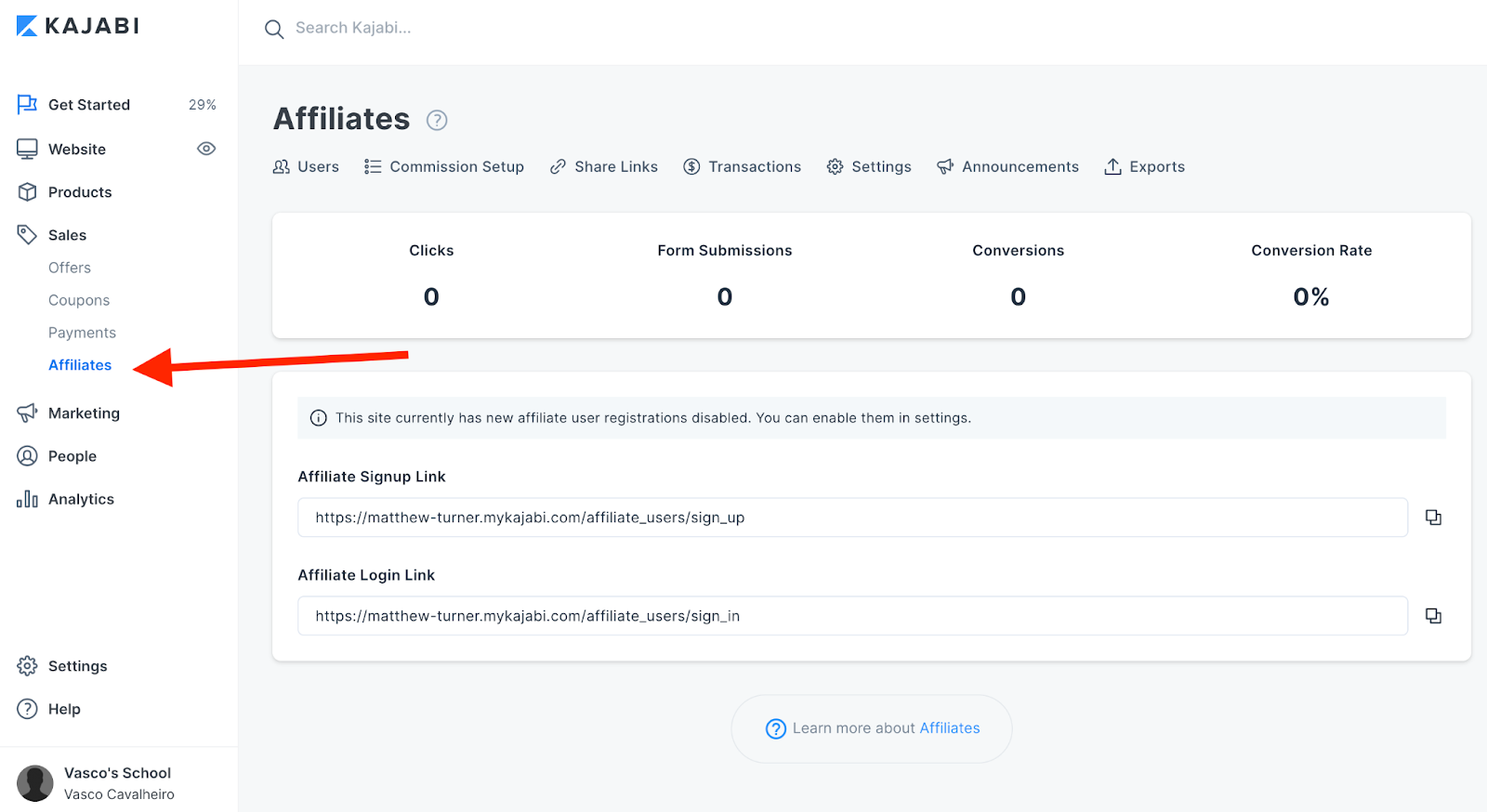This screenshot has width=1487, height=812.
Task: Copy the Affiliate Login Link
Action: (1433, 616)
